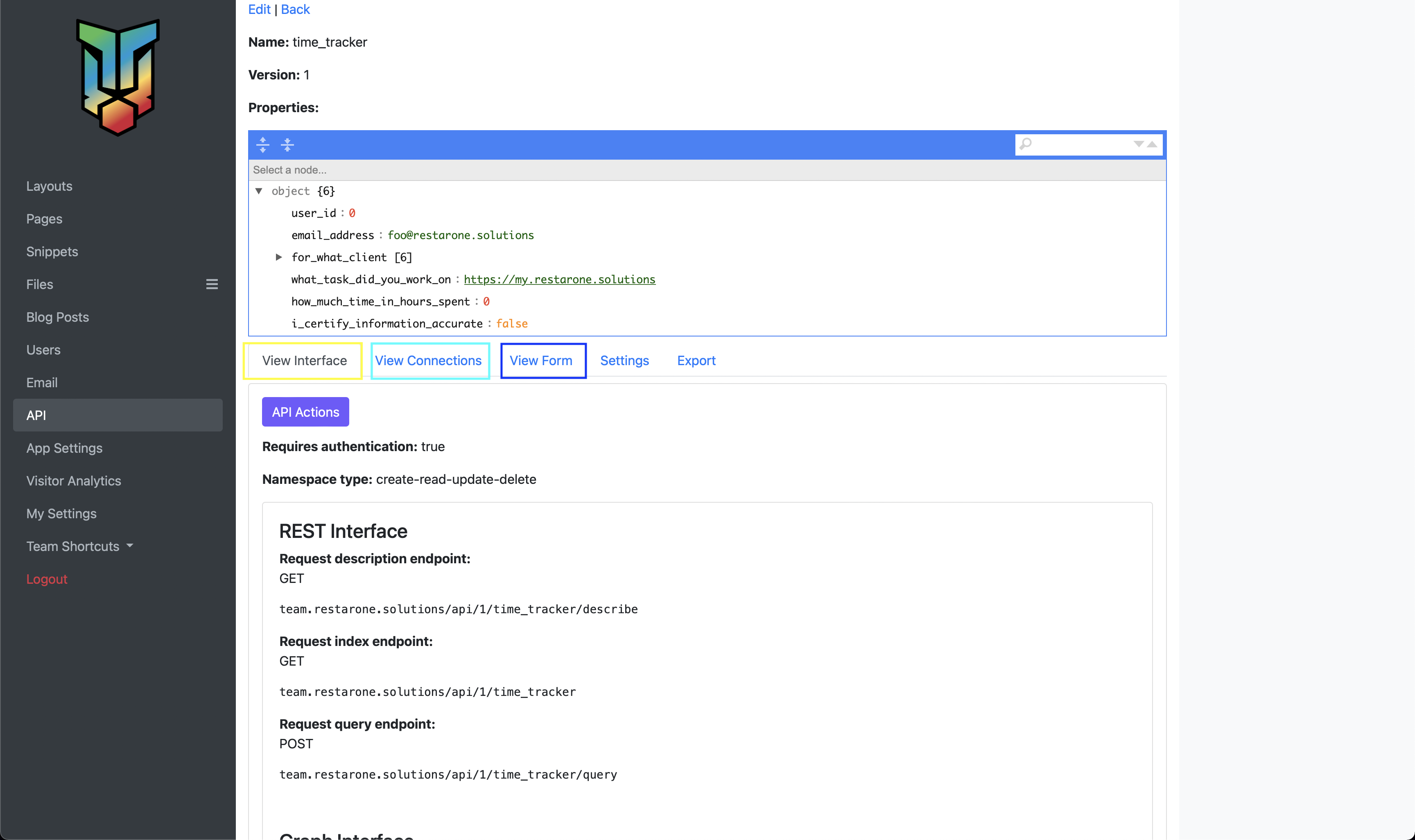Collapse the object {6} tree node
The image size is (1415, 840).
pyautogui.click(x=259, y=191)
